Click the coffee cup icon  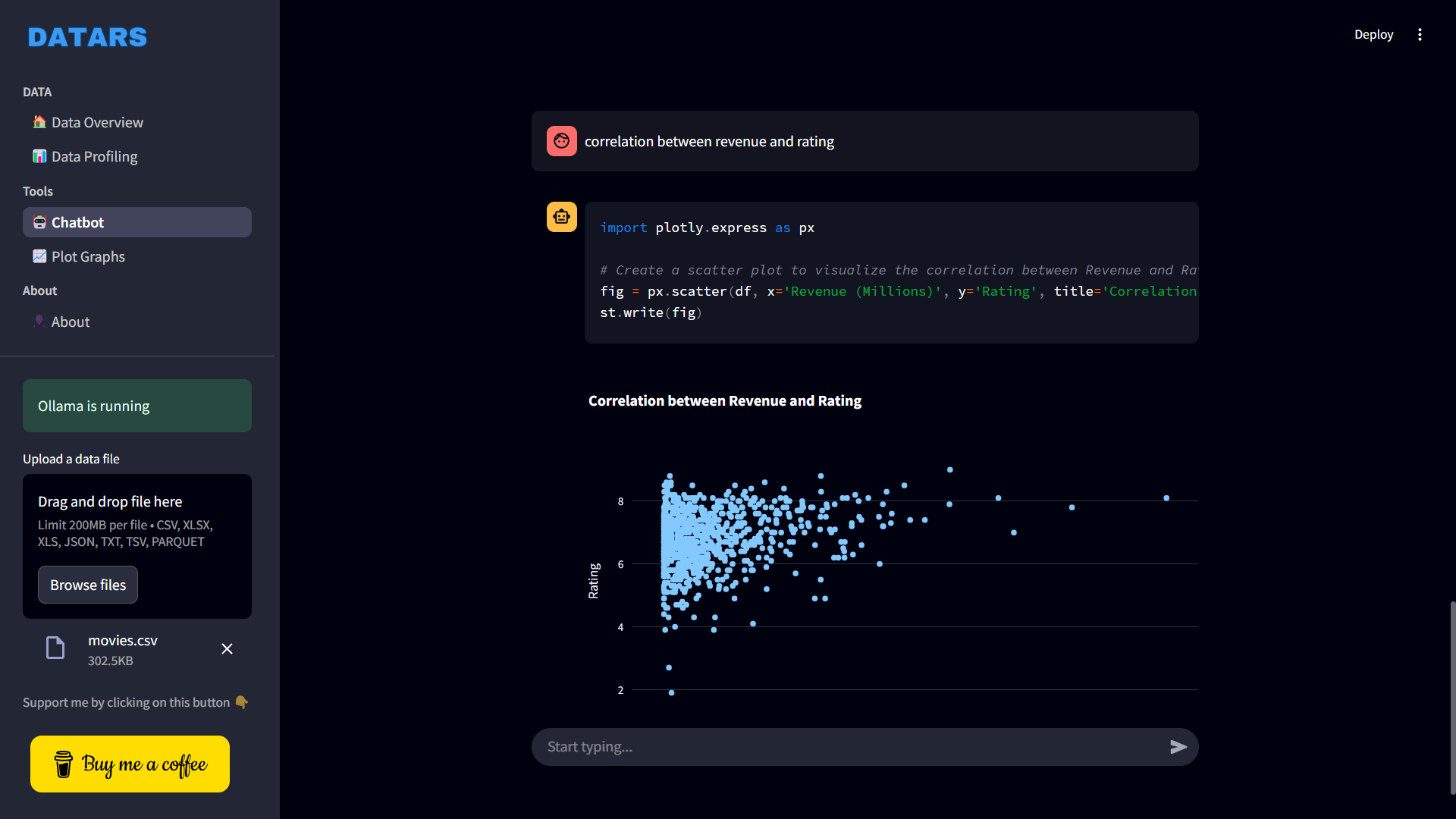[x=64, y=764]
